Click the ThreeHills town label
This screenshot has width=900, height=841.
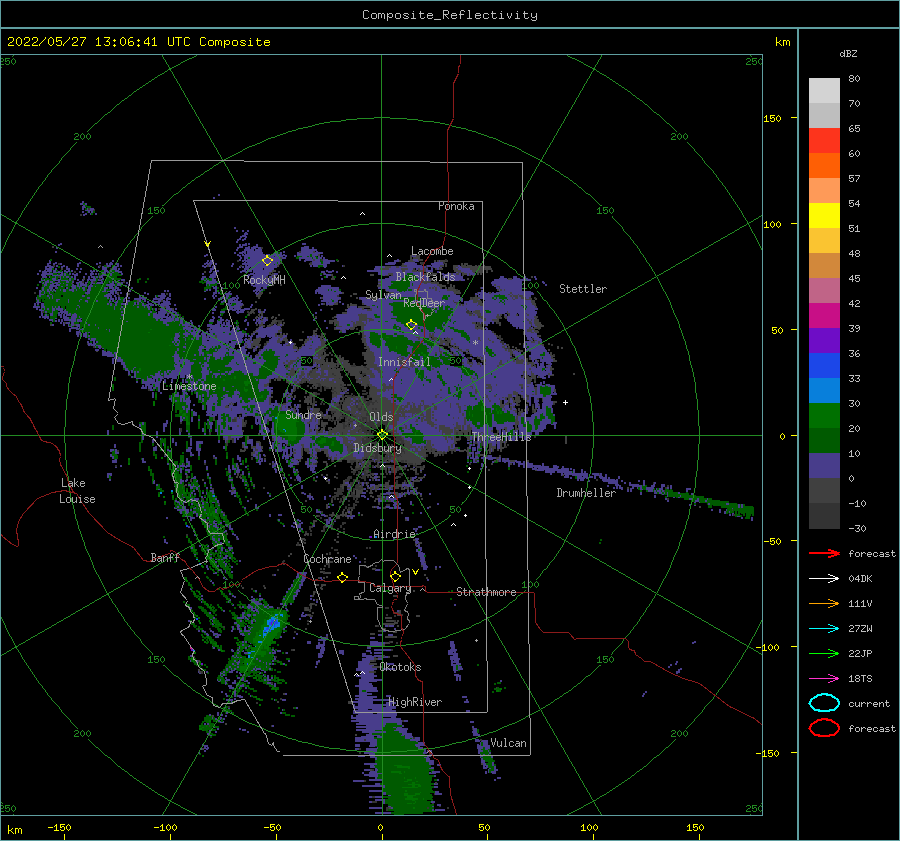click(502, 437)
